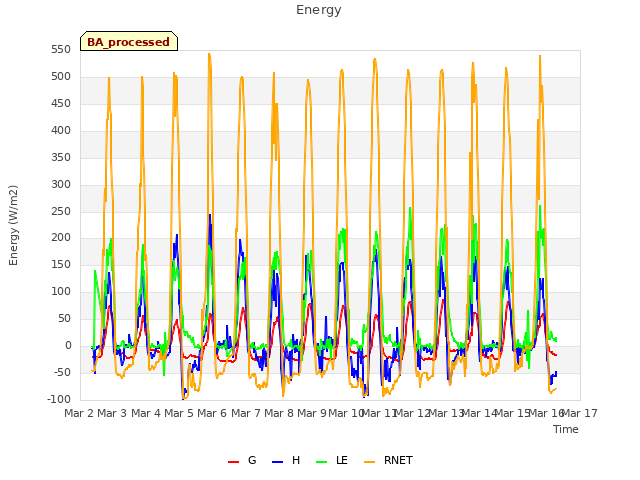Viewport: 640px width, 480px height.
Task: Click the Mar 14 x-axis tick label
Action: click(x=479, y=413)
